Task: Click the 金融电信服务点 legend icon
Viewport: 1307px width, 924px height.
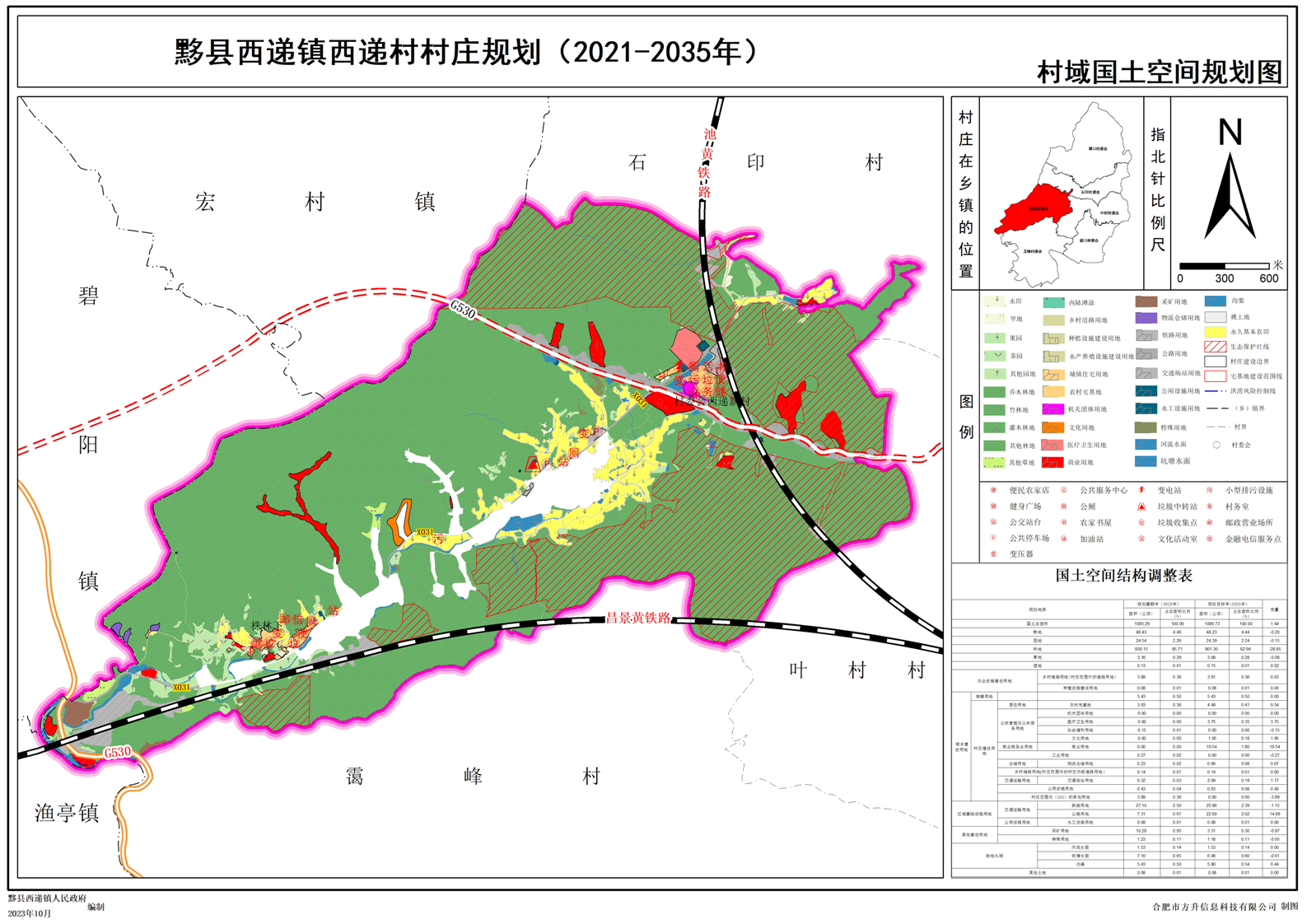Action: point(1210,539)
